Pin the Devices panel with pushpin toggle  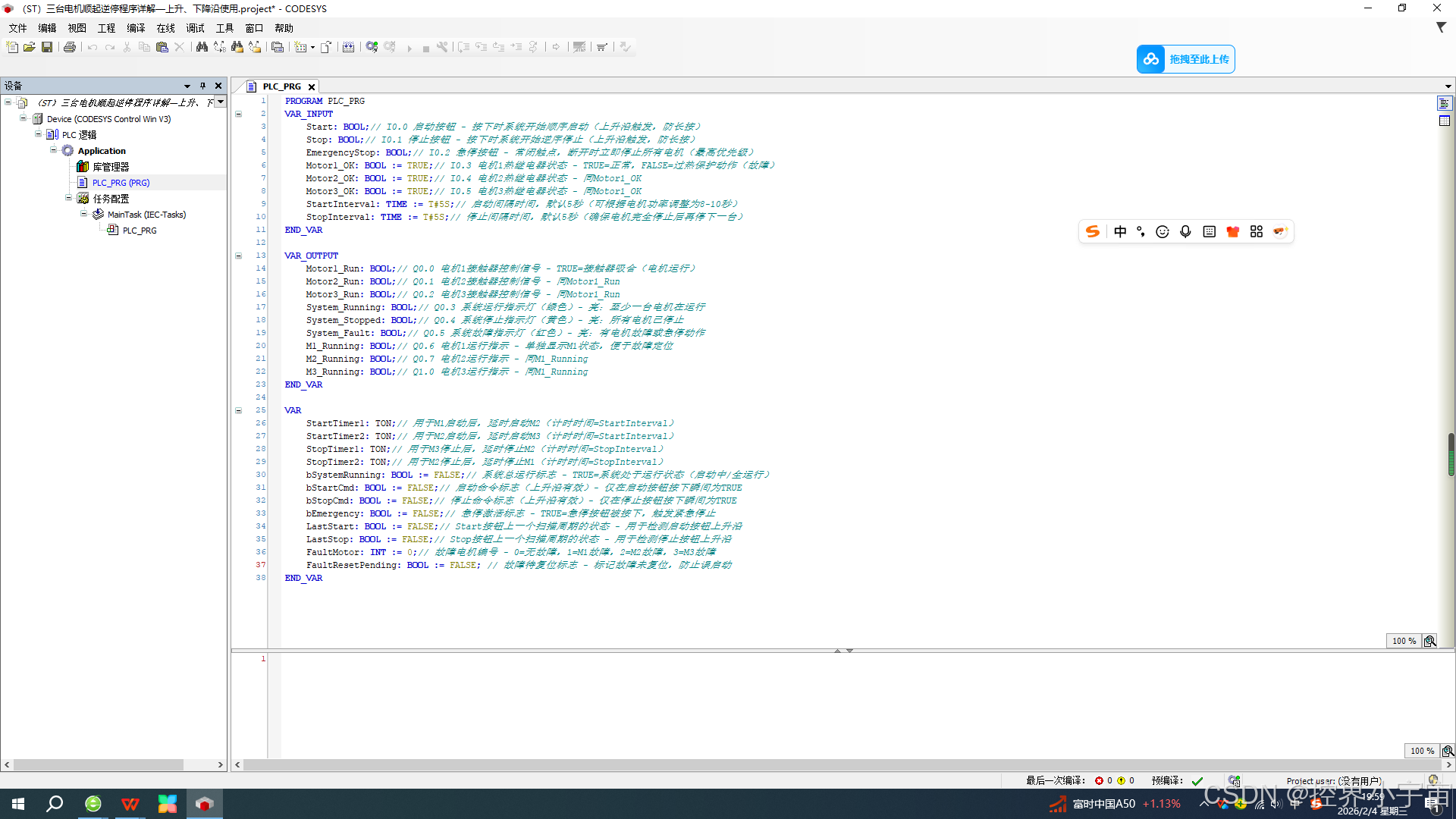point(202,86)
